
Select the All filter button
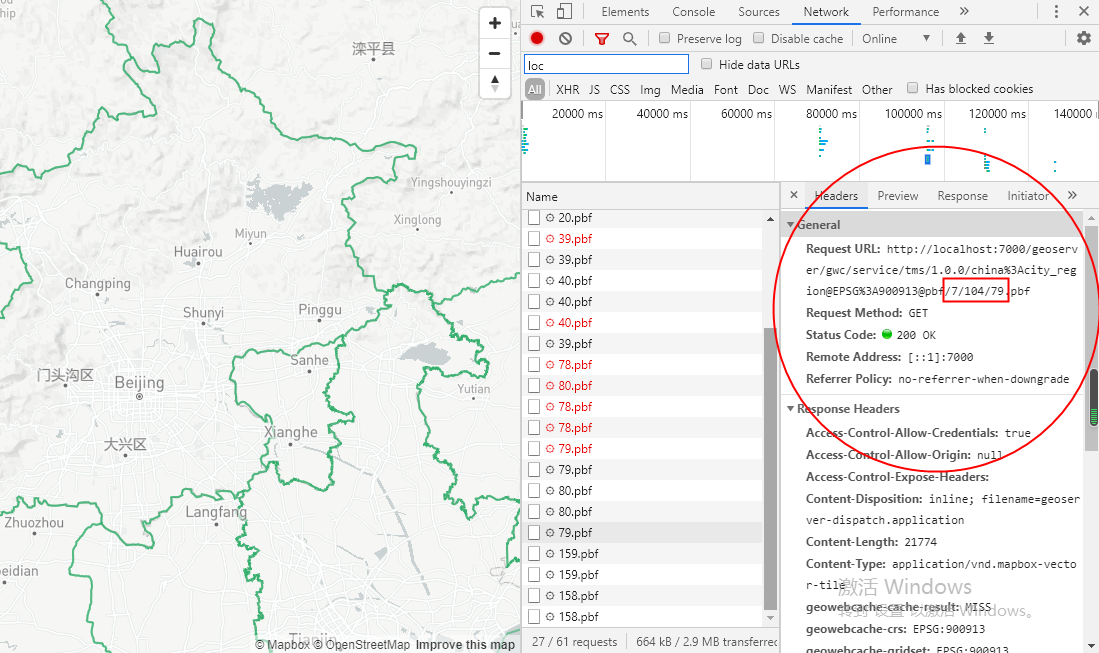(535, 89)
